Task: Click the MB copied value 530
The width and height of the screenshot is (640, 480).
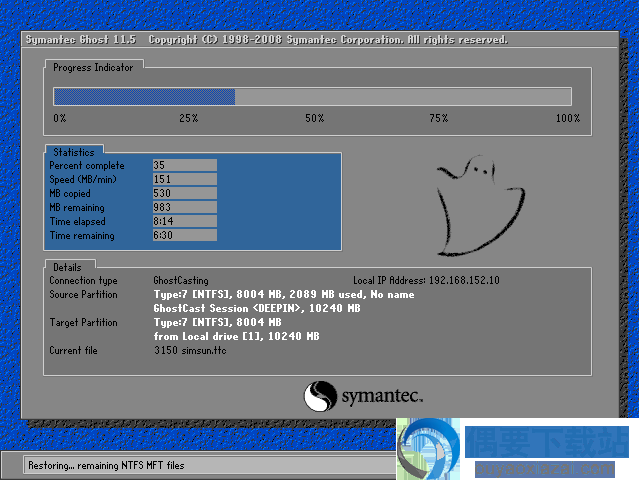Action: pos(184,193)
